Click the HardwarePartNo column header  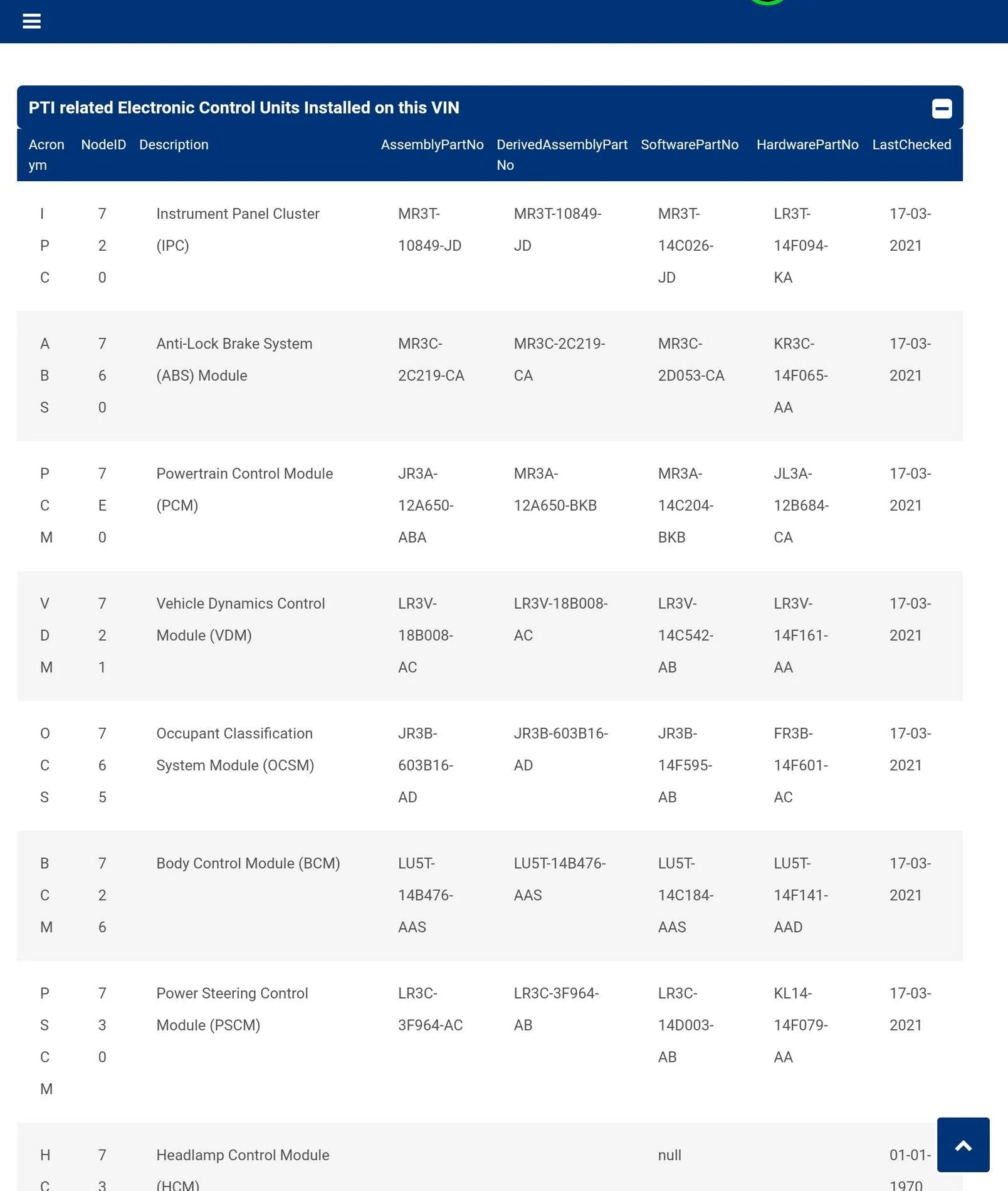807,145
